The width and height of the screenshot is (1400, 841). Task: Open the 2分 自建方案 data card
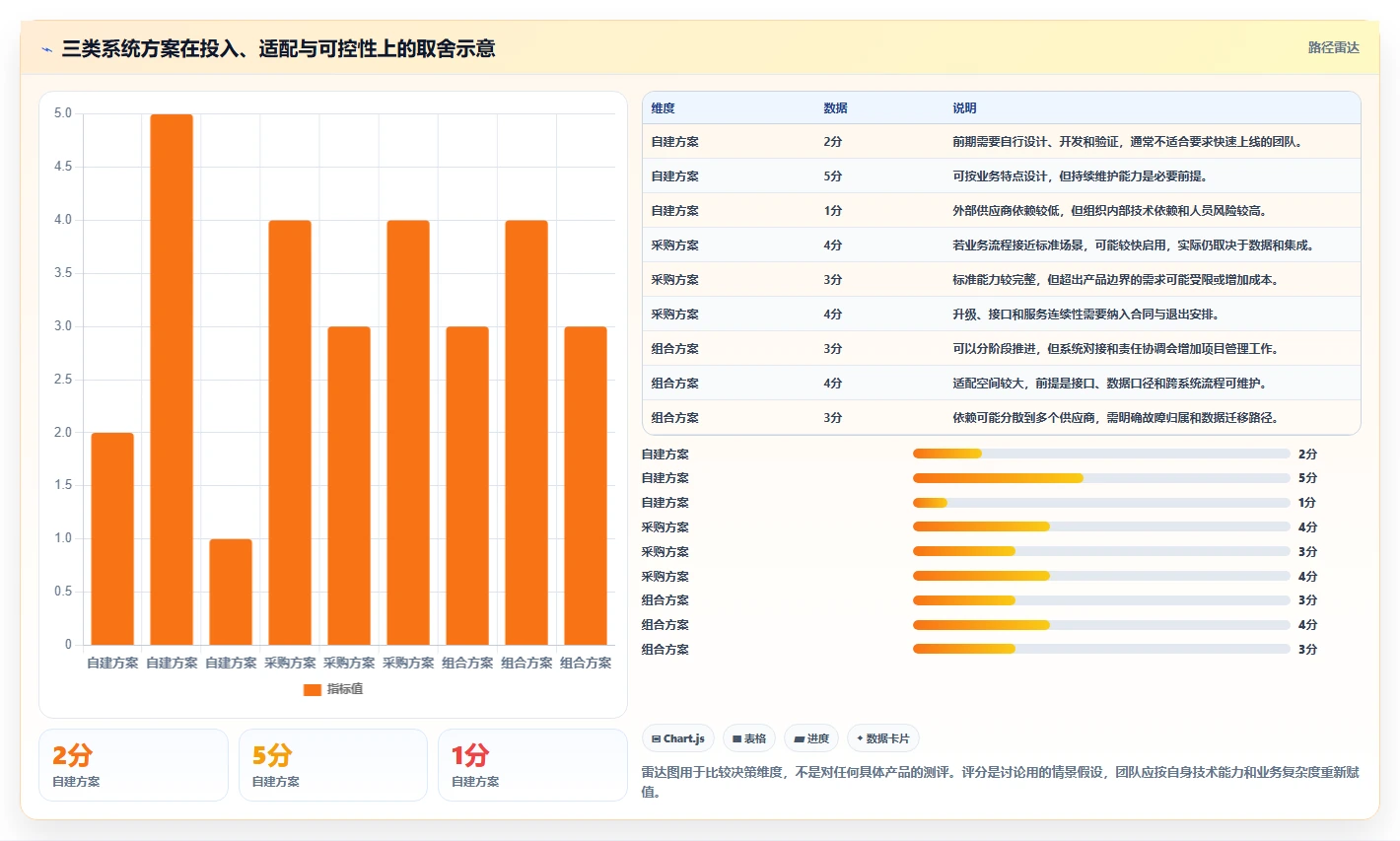pyautogui.click(x=133, y=765)
